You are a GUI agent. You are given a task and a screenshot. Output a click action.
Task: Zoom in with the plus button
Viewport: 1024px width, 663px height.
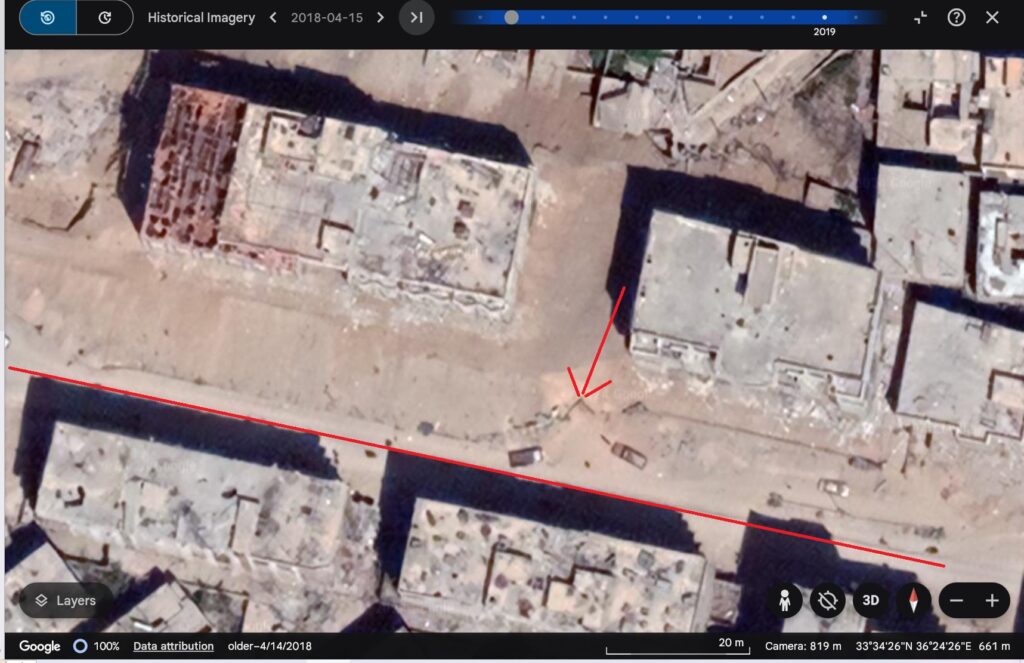(992, 600)
